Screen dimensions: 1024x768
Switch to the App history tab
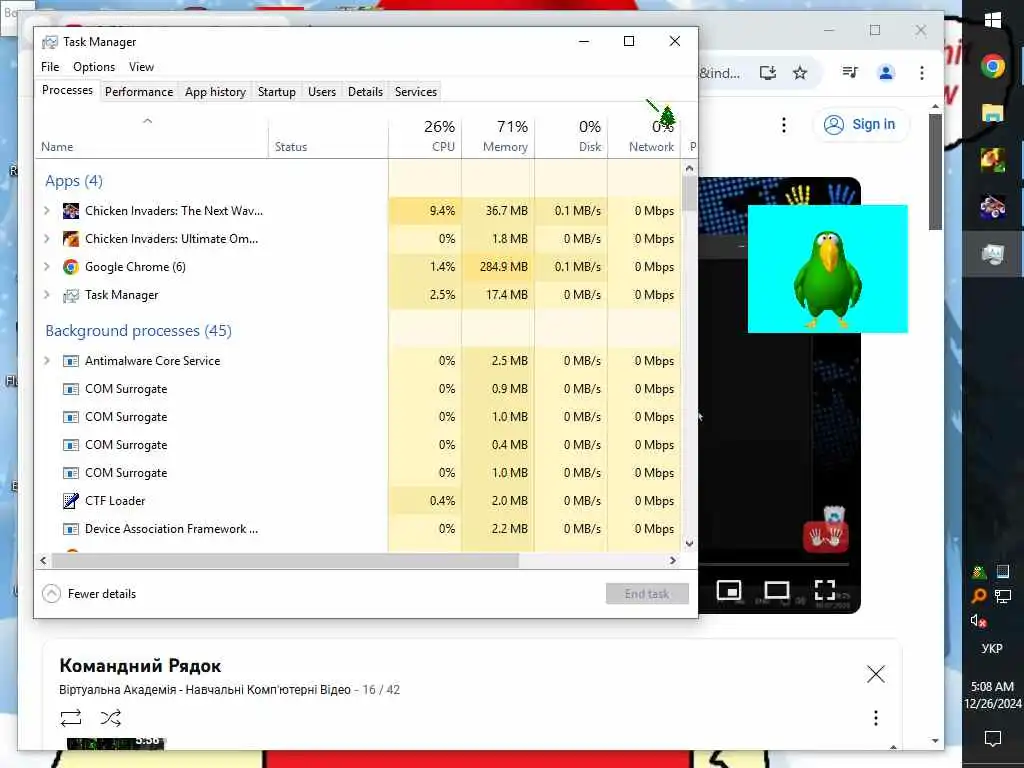click(x=216, y=92)
